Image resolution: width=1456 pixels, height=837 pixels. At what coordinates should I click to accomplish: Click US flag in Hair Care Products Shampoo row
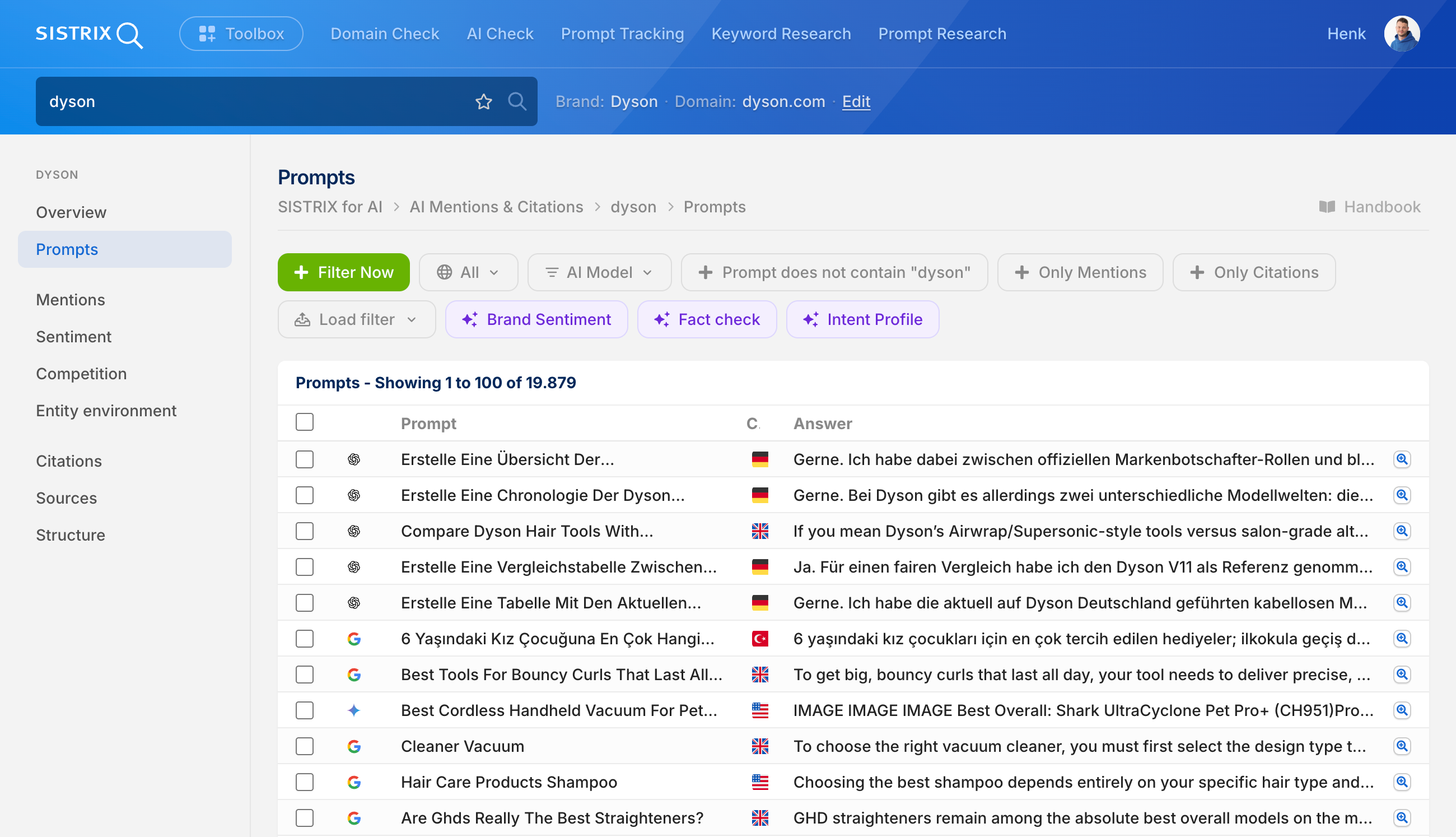click(759, 782)
